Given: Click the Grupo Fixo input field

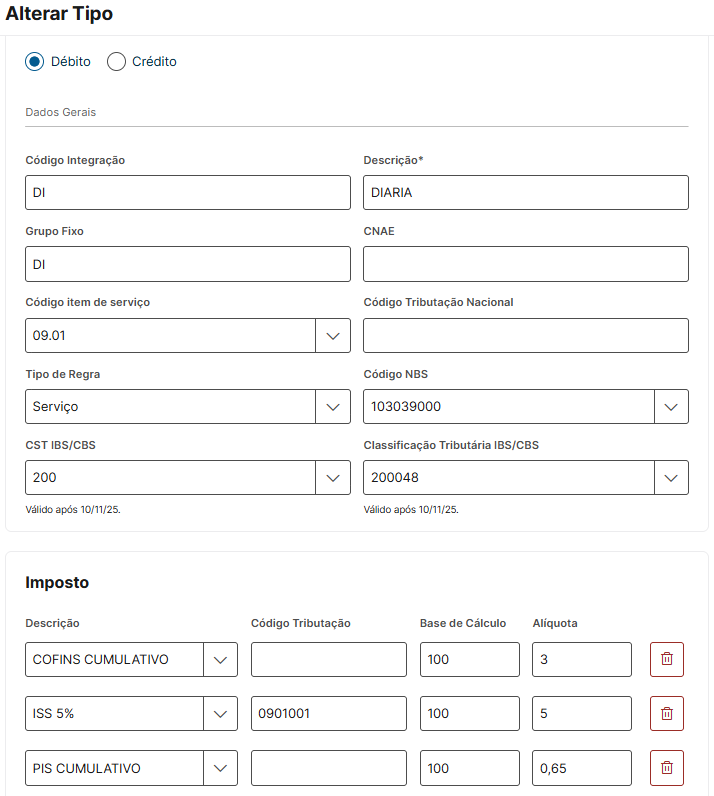Looking at the screenshot, I should point(188,264).
